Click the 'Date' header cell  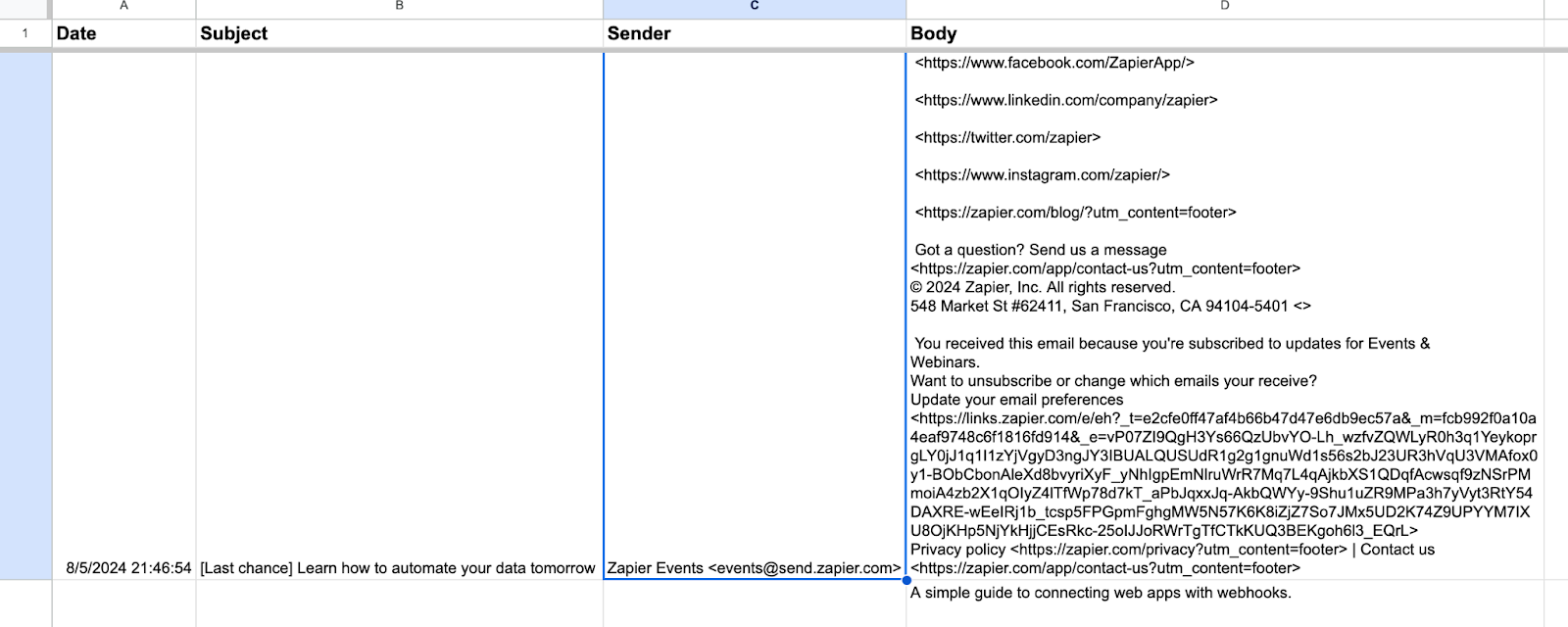pyautogui.click(x=123, y=33)
